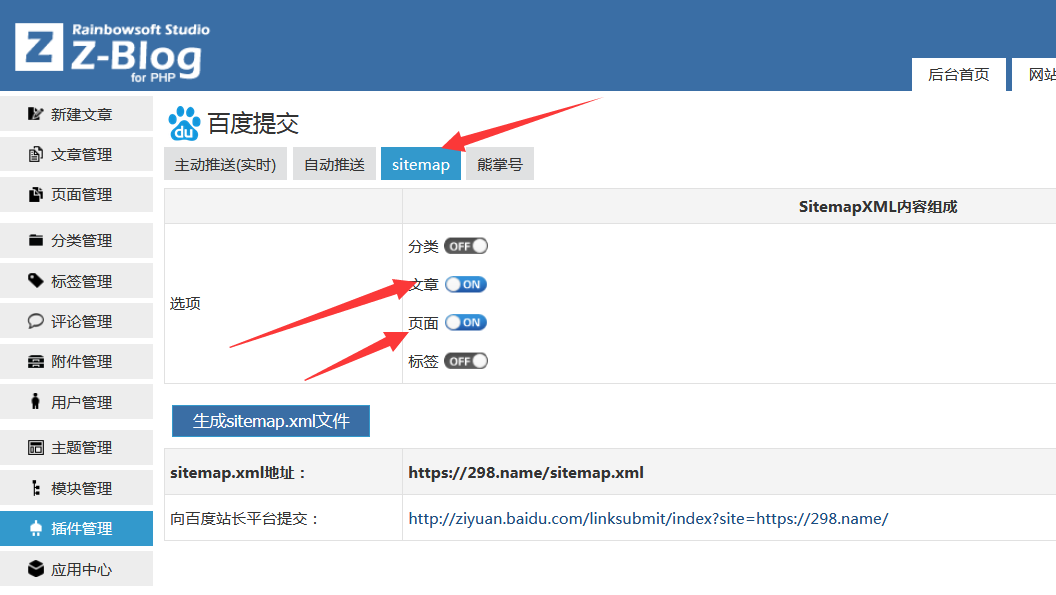Go to 后台首页 in top navigation
The height and width of the screenshot is (595, 1056).
click(x=958, y=75)
